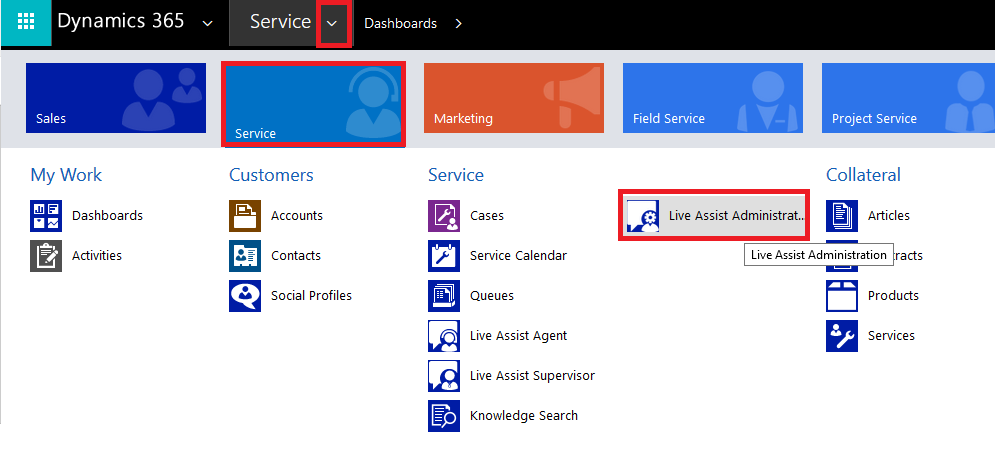
Task: Click the Dynamics 365 title text
Action: click(121, 21)
